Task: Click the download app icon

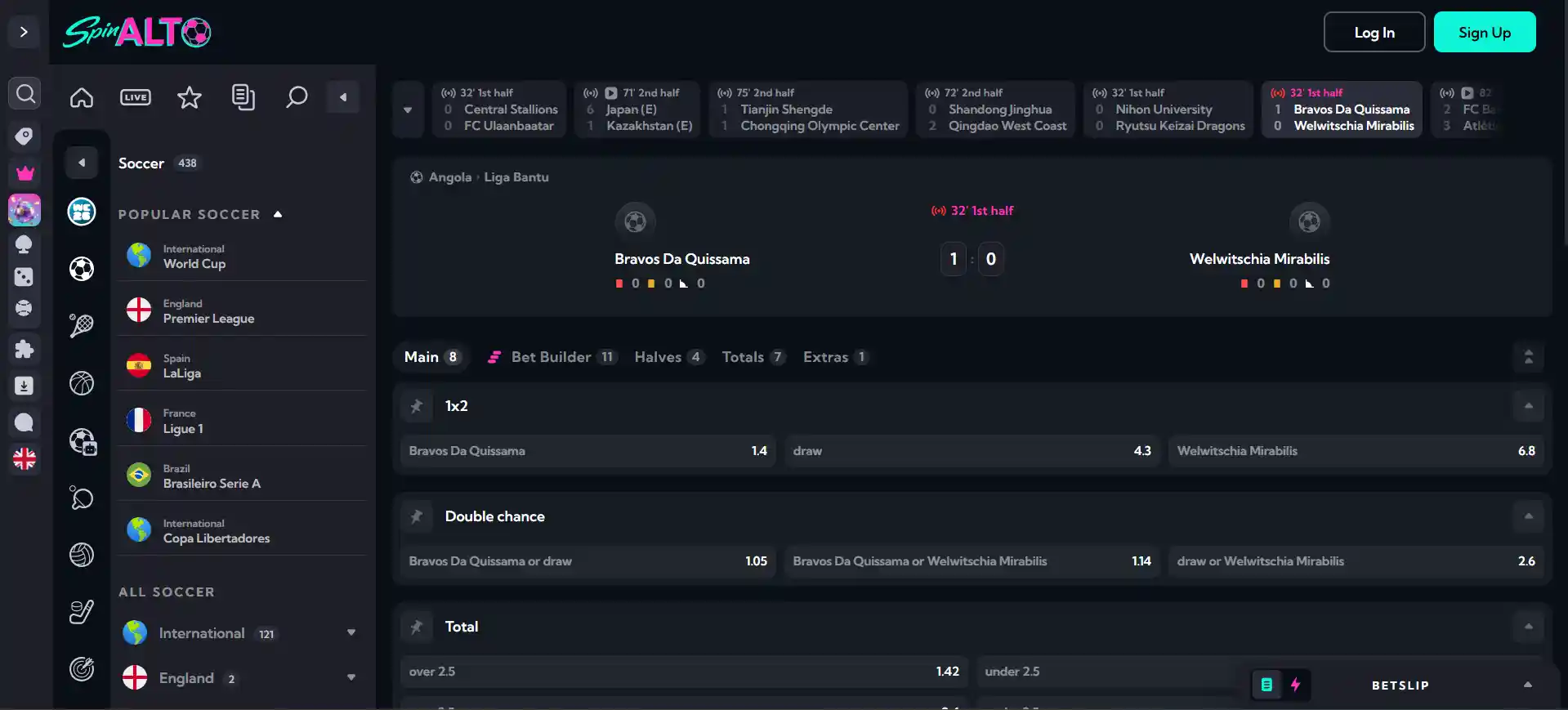Action: pyautogui.click(x=25, y=386)
